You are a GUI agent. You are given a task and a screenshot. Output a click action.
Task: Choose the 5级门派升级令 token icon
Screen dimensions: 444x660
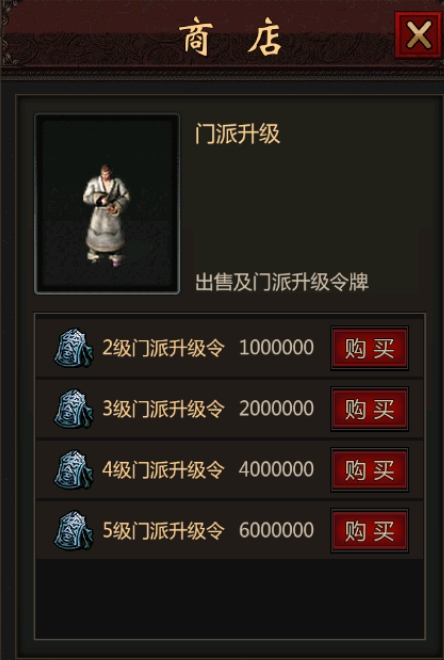73,530
